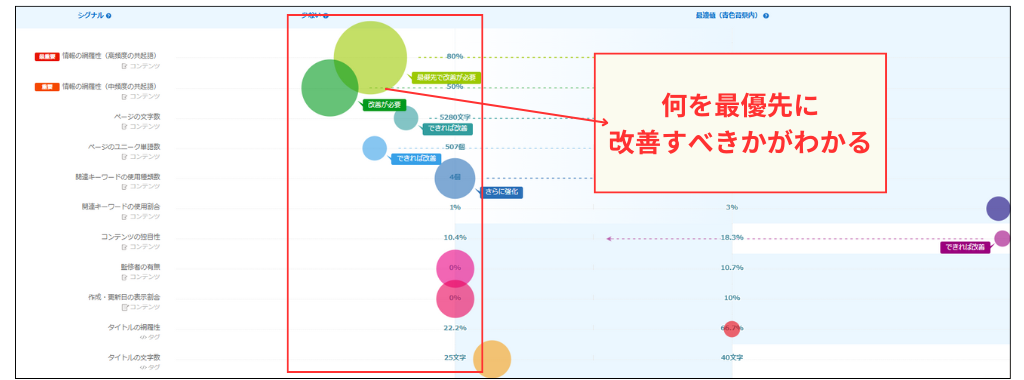
Task: Click the シグナル column header
Action: (91, 16)
